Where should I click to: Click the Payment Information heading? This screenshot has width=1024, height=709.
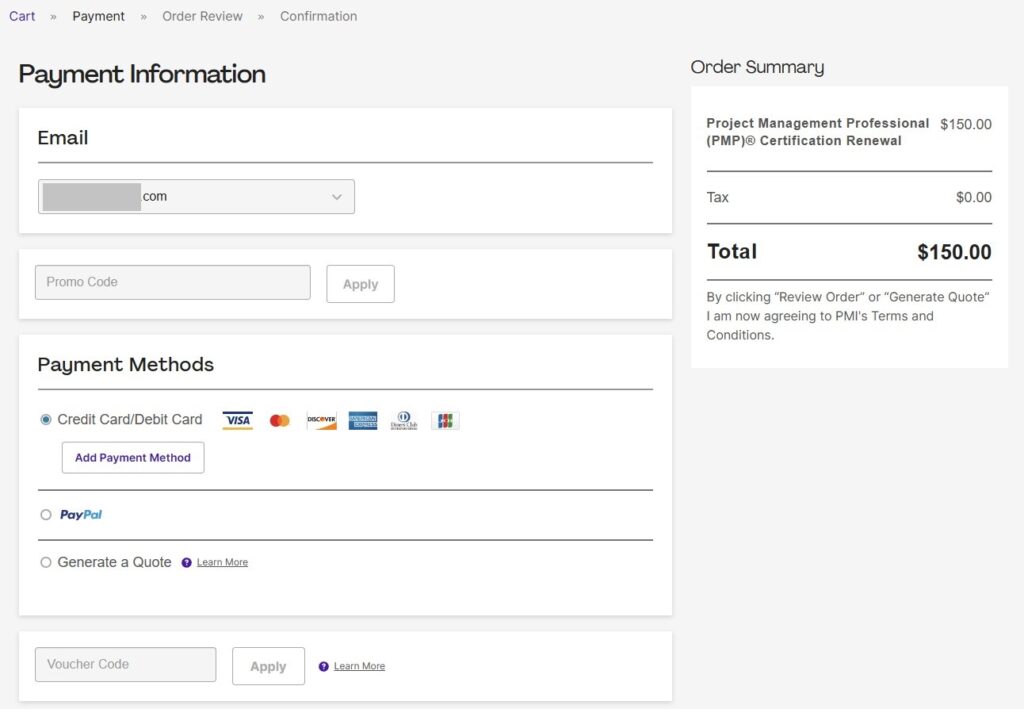point(142,74)
